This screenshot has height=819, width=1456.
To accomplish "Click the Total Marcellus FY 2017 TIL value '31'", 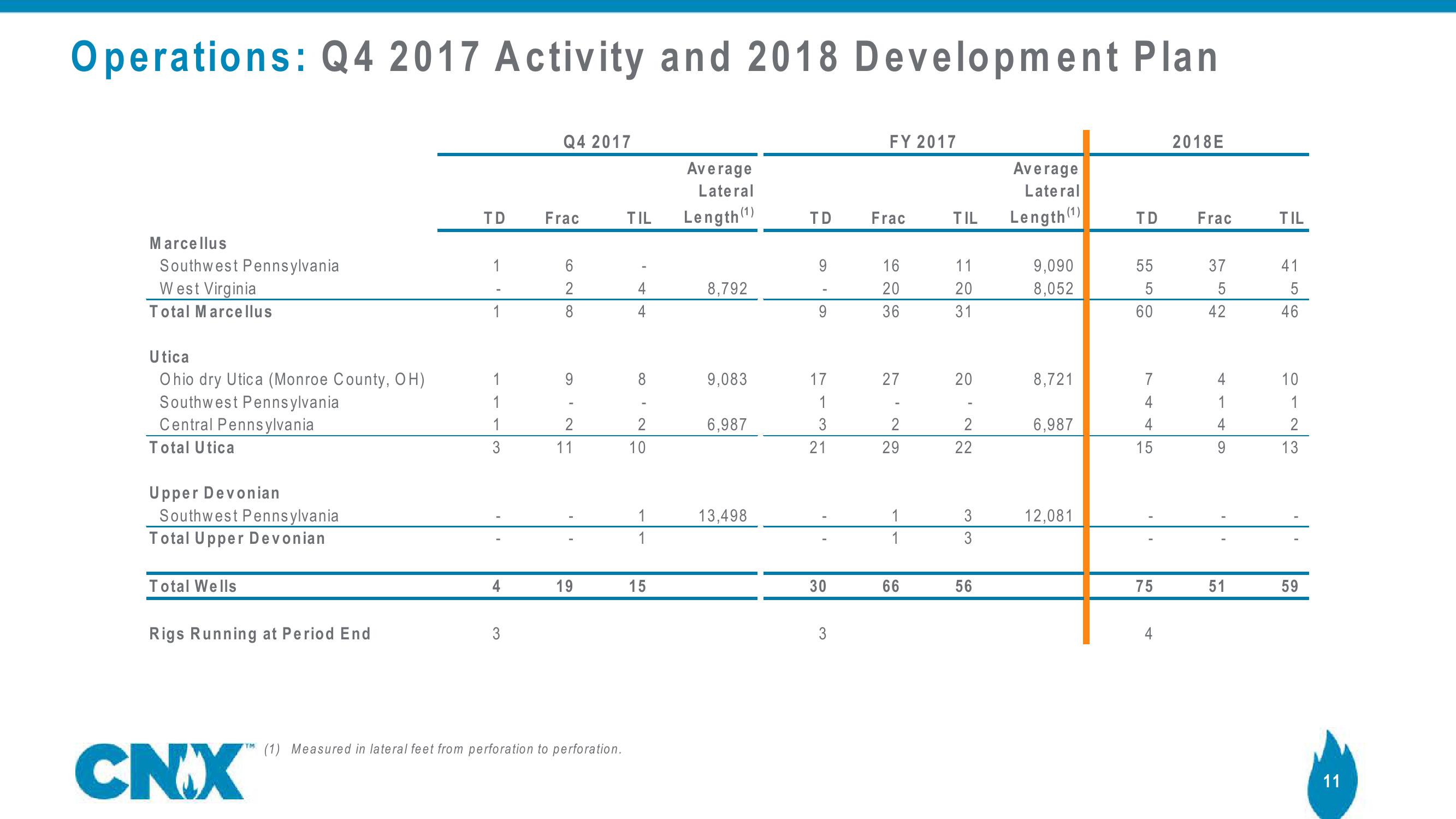I will tap(964, 311).
